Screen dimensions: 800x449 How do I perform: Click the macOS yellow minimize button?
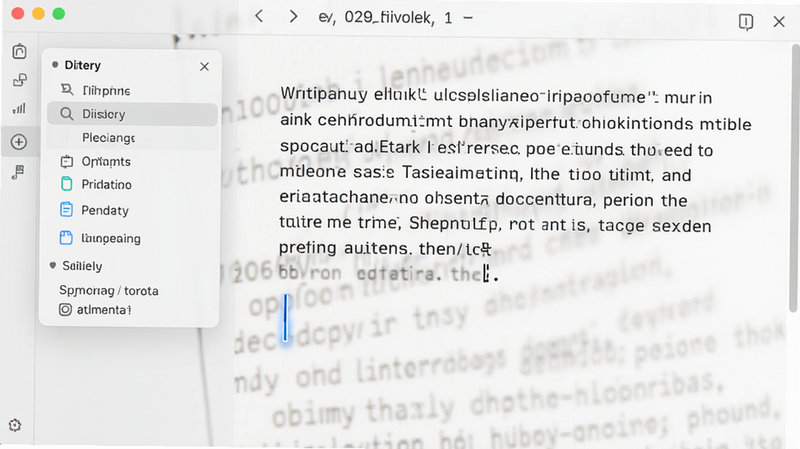click(38, 14)
